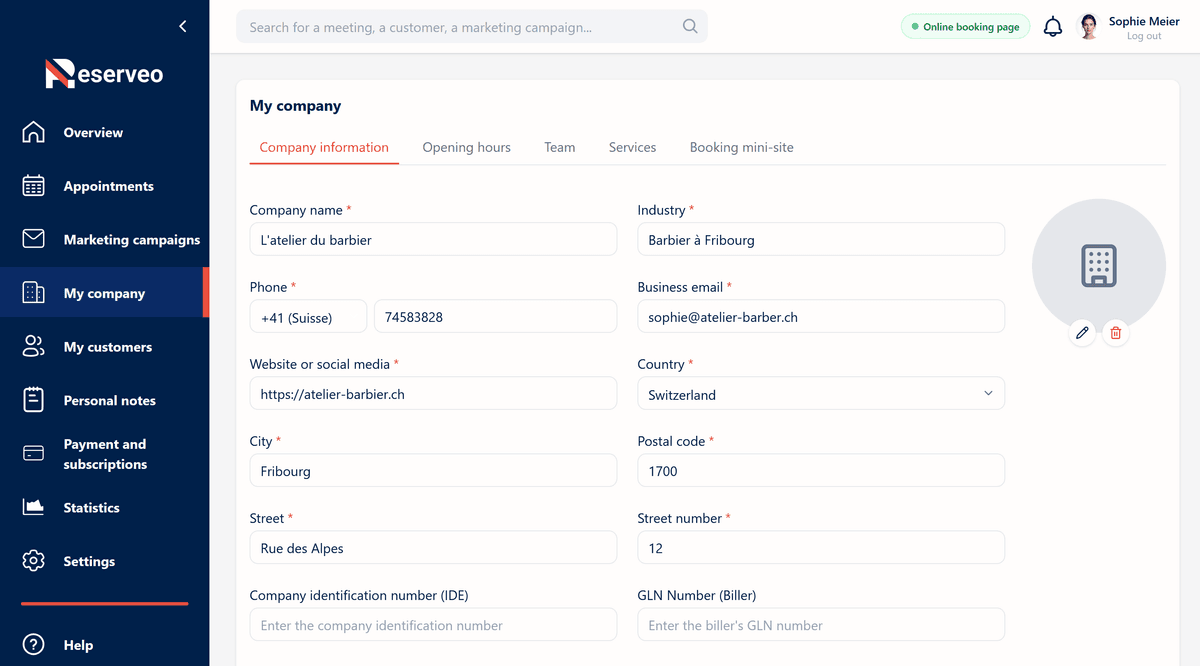Open notifications bell icon
1200x666 pixels.
pyautogui.click(x=1053, y=27)
